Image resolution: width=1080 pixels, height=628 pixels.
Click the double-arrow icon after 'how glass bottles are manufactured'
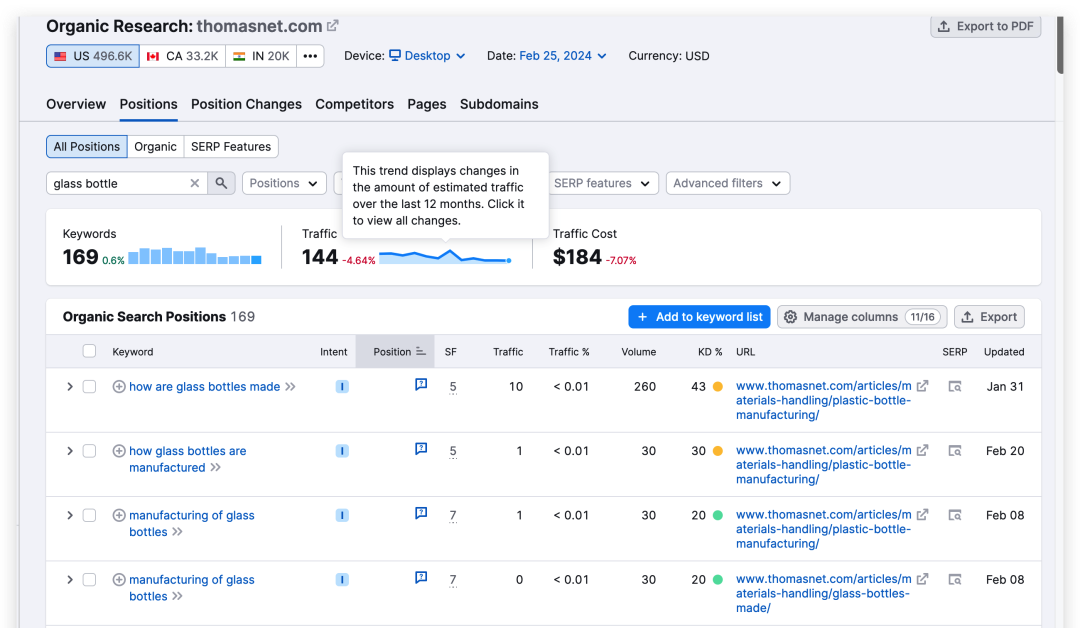(216, 468)
